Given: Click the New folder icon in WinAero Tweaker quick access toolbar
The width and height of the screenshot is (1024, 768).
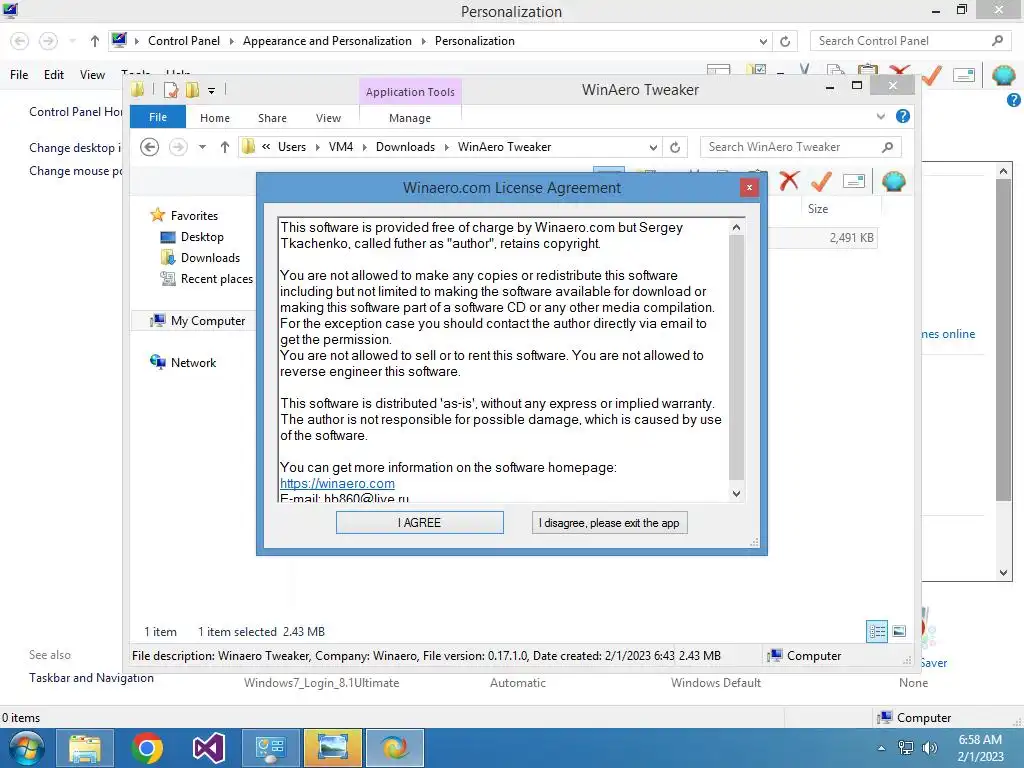Looking at the screenshot, I should [192, 90].
